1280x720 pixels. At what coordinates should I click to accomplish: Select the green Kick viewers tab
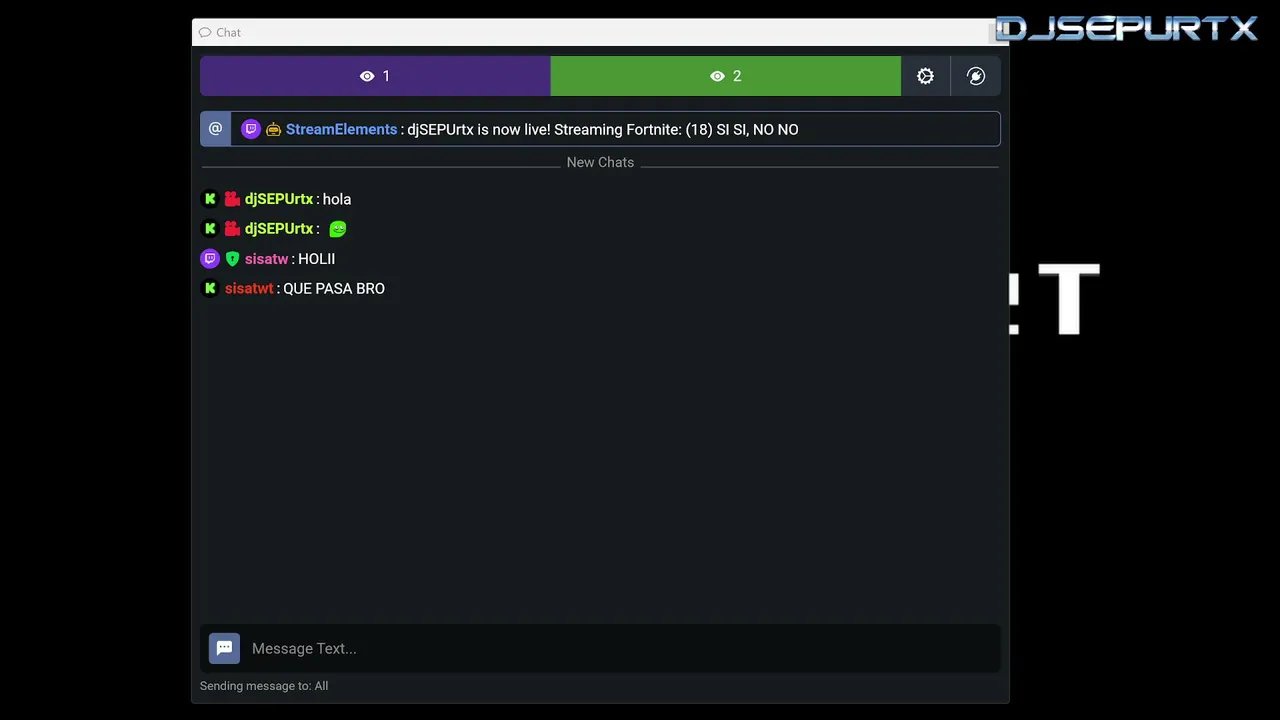click(726, 76)
